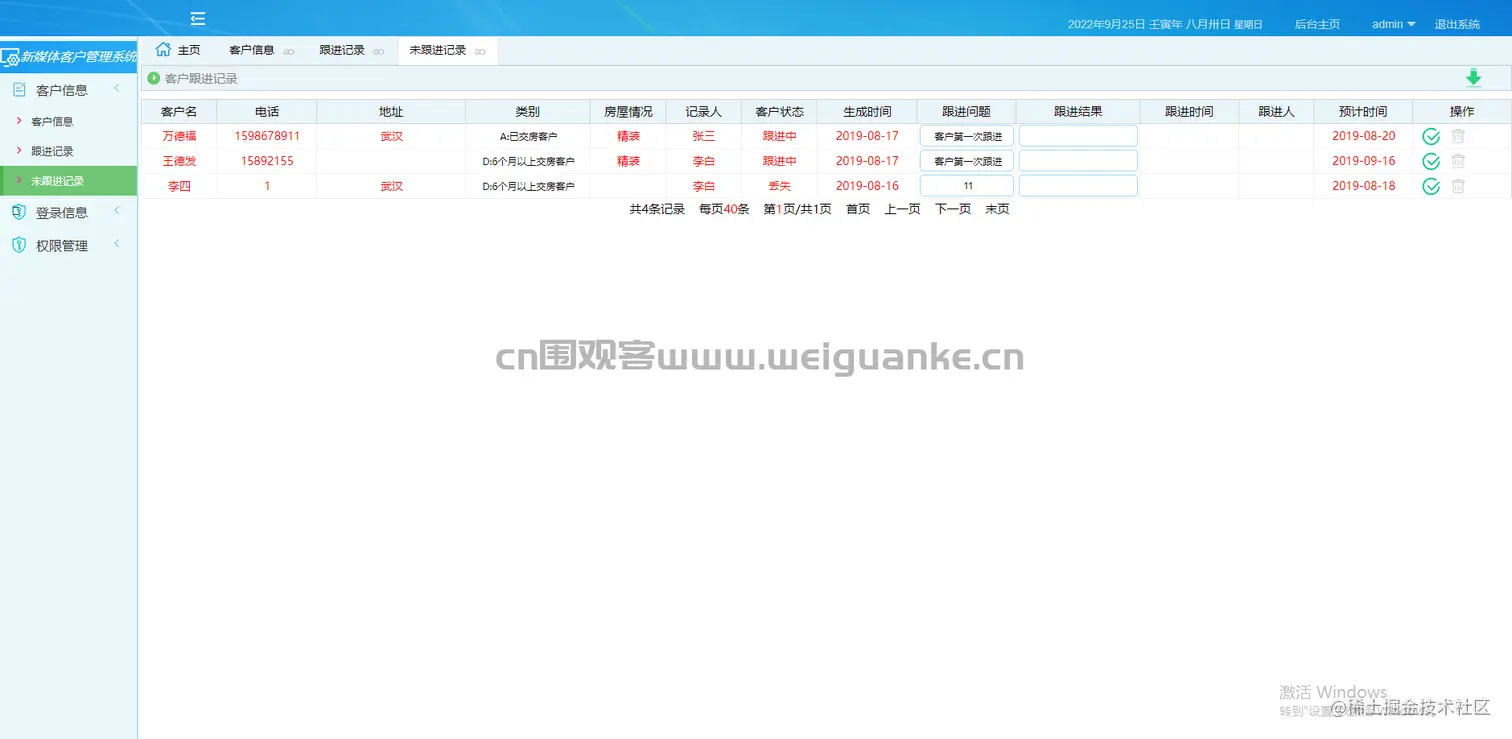1512x739 pixels.
Task: Click the 跟进问题 field for 王德发
Action: click(x=967, y=161)
